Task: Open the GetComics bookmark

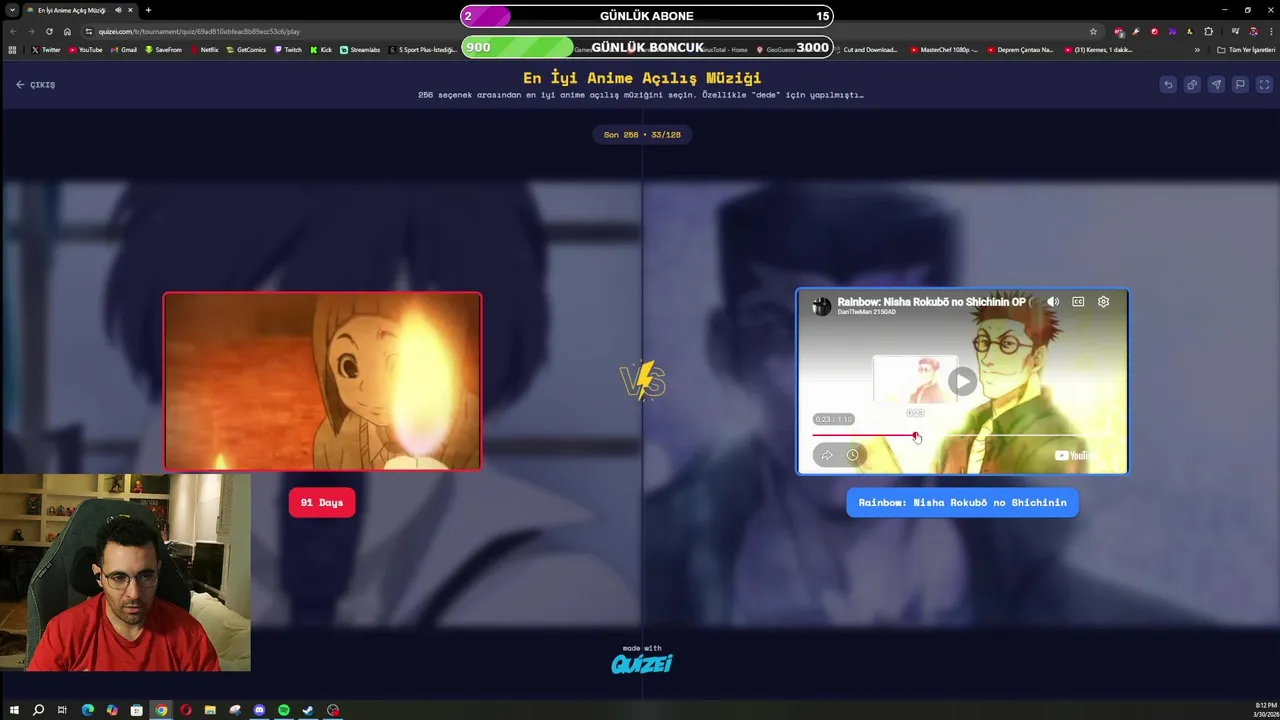Action: [x=246, y=50]
